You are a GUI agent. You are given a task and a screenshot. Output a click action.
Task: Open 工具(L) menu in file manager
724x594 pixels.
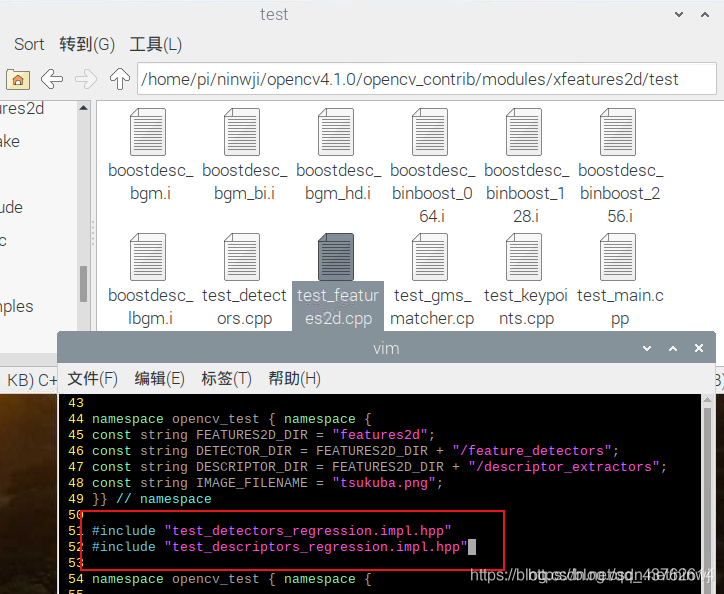pyautogui.click(x=156, y=44)
